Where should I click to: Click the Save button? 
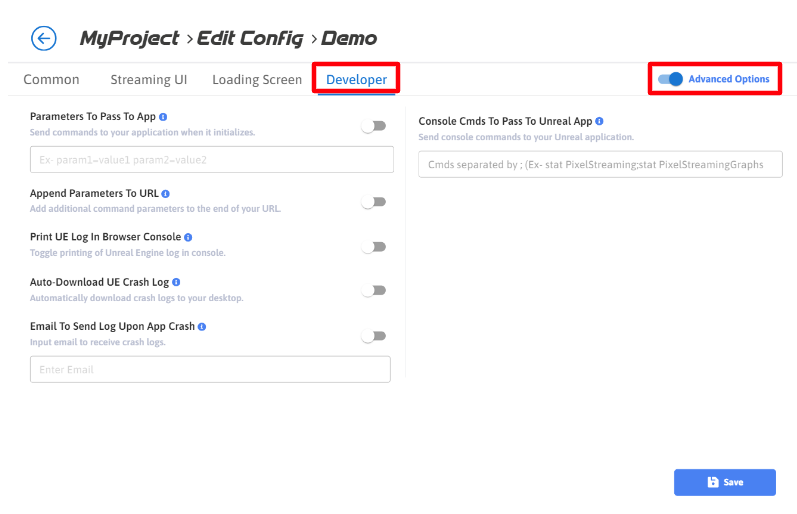coord(724,482)
